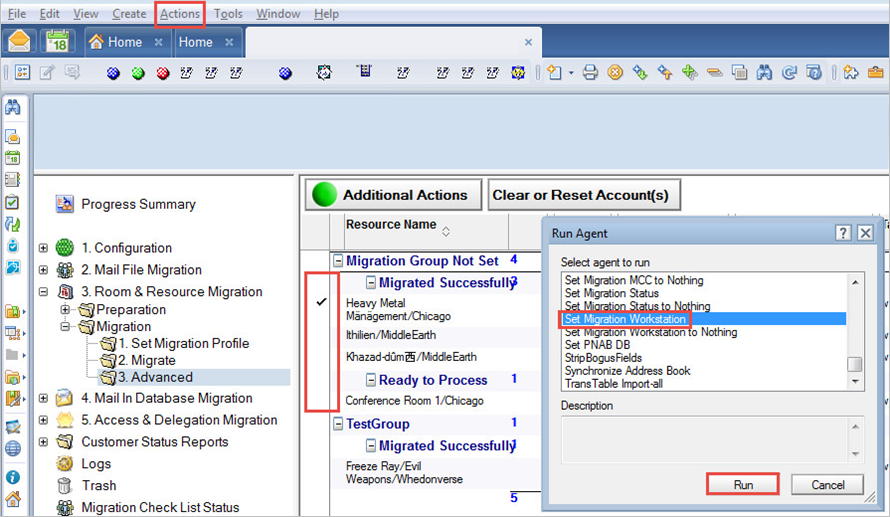Viewport: 890px width, 517px height.
Task: Click the binoculars search icon in left sidebar
Action: tap(13, 108)
